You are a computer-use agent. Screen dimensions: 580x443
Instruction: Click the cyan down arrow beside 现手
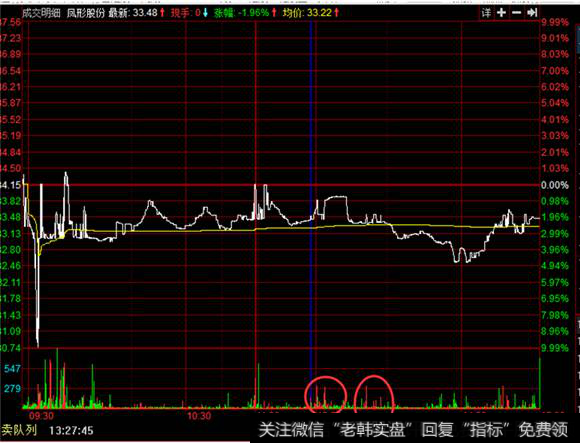(x=206, y=13)
